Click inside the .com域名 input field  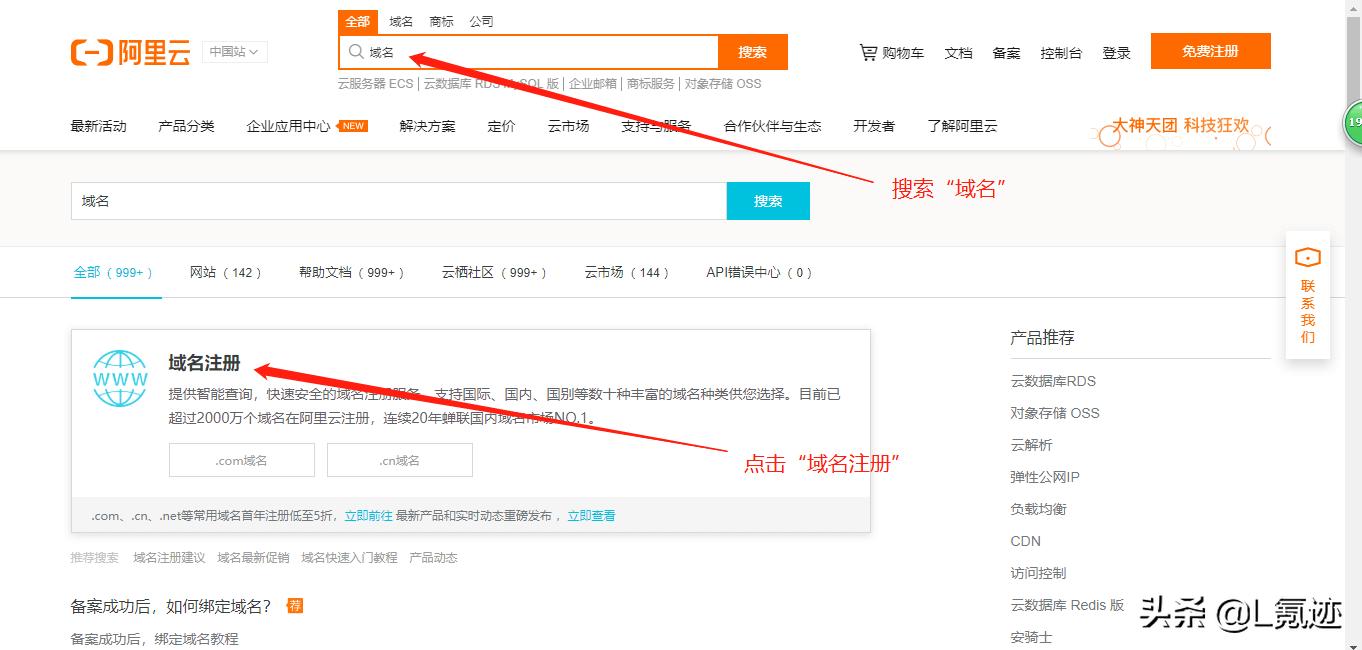(241, 459)
